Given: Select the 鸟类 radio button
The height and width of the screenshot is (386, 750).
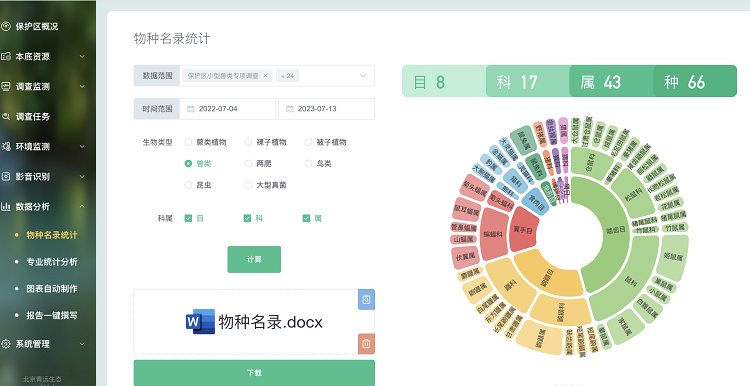Looking at the screenshot, I should [x=309, y=164].
